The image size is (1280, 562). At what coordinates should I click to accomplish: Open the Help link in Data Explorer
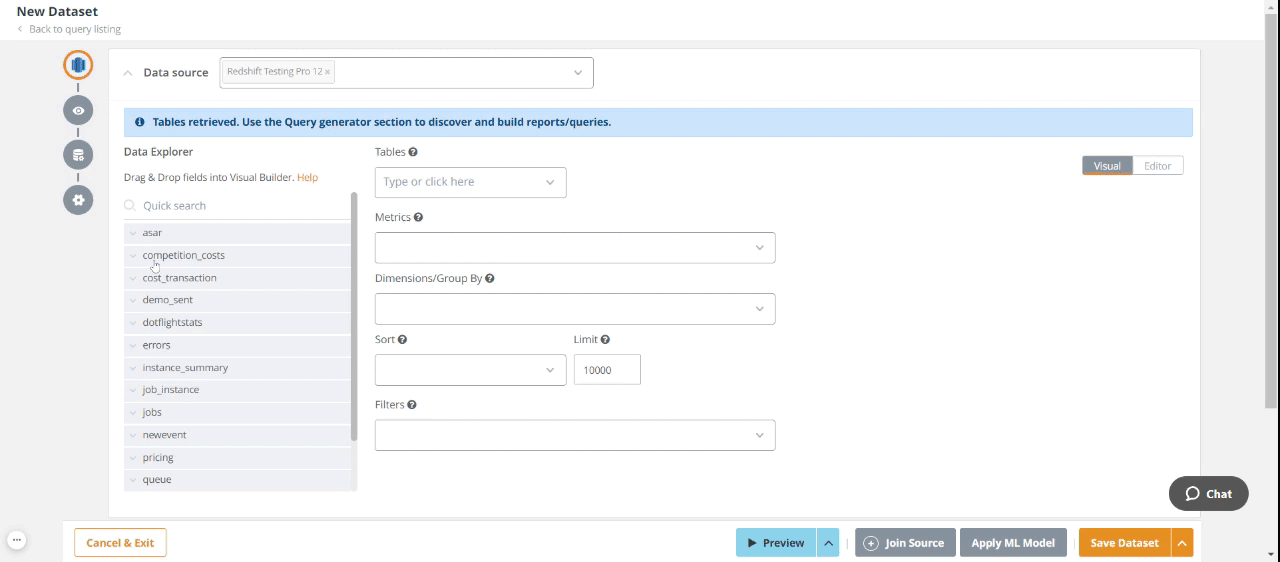click(x=307, y=177)
